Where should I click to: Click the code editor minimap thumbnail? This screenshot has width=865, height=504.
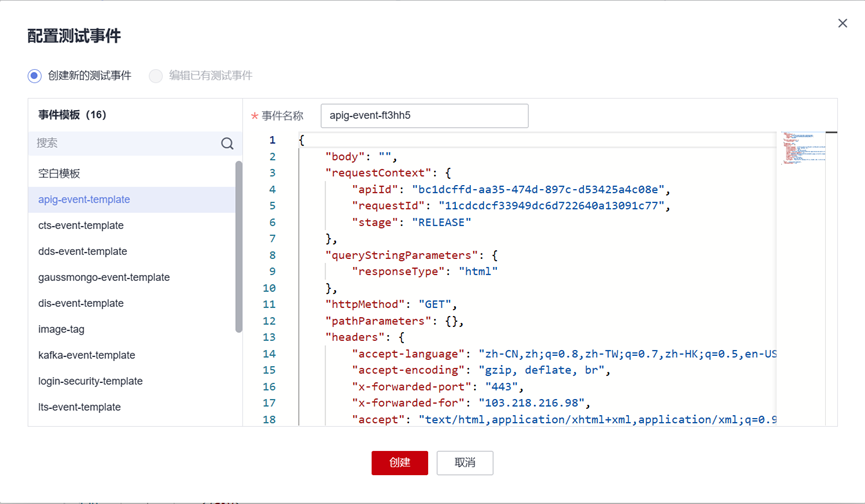[804, 148]
